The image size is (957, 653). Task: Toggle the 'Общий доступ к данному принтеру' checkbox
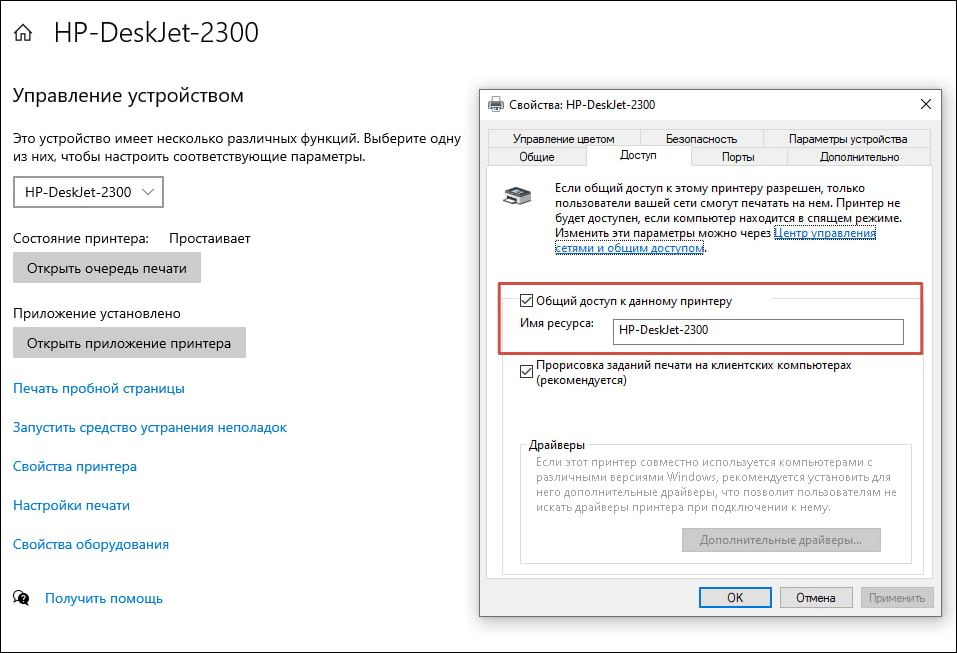click(x=527, y=300)
